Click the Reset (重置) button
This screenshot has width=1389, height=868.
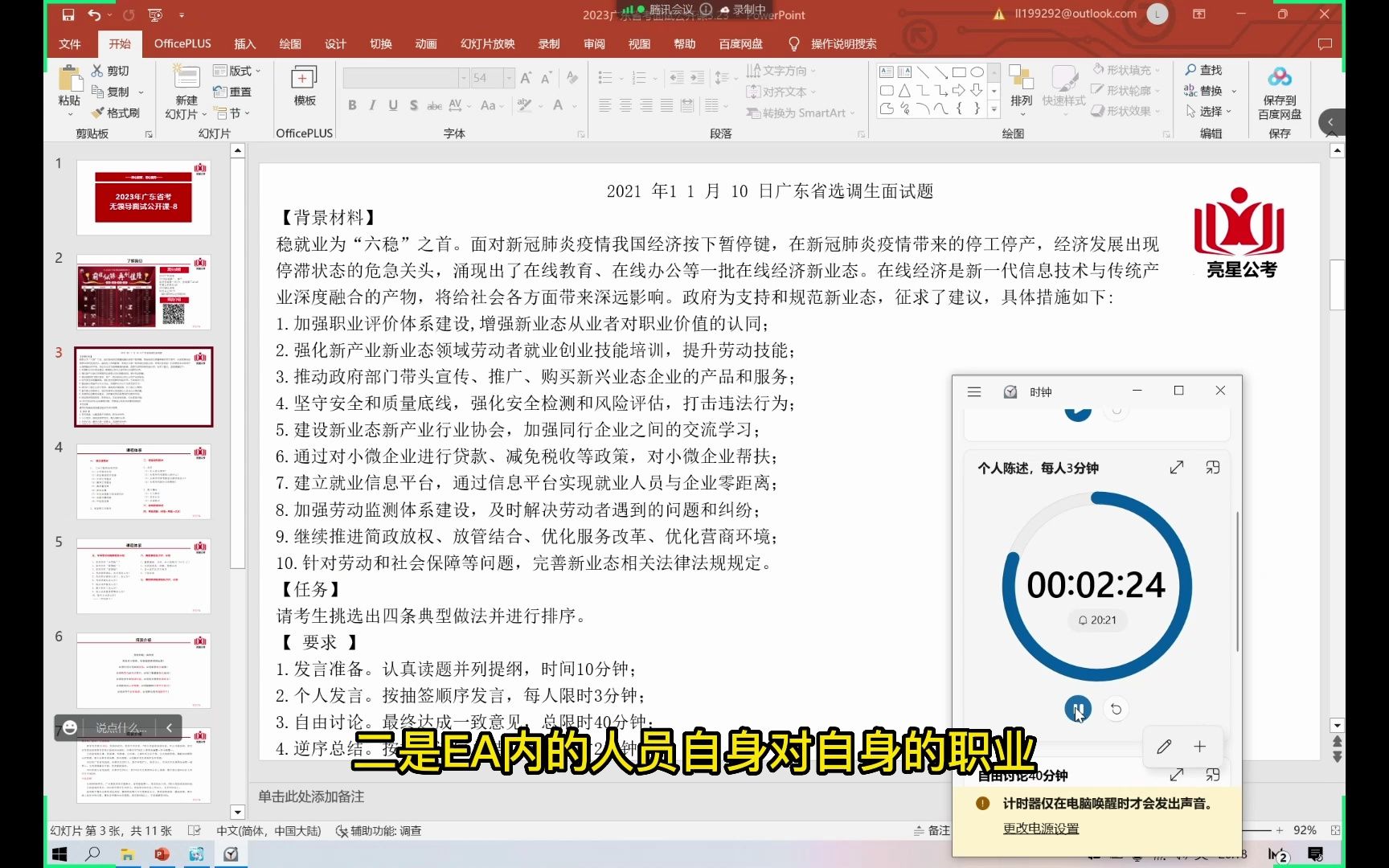pos(232,92)
